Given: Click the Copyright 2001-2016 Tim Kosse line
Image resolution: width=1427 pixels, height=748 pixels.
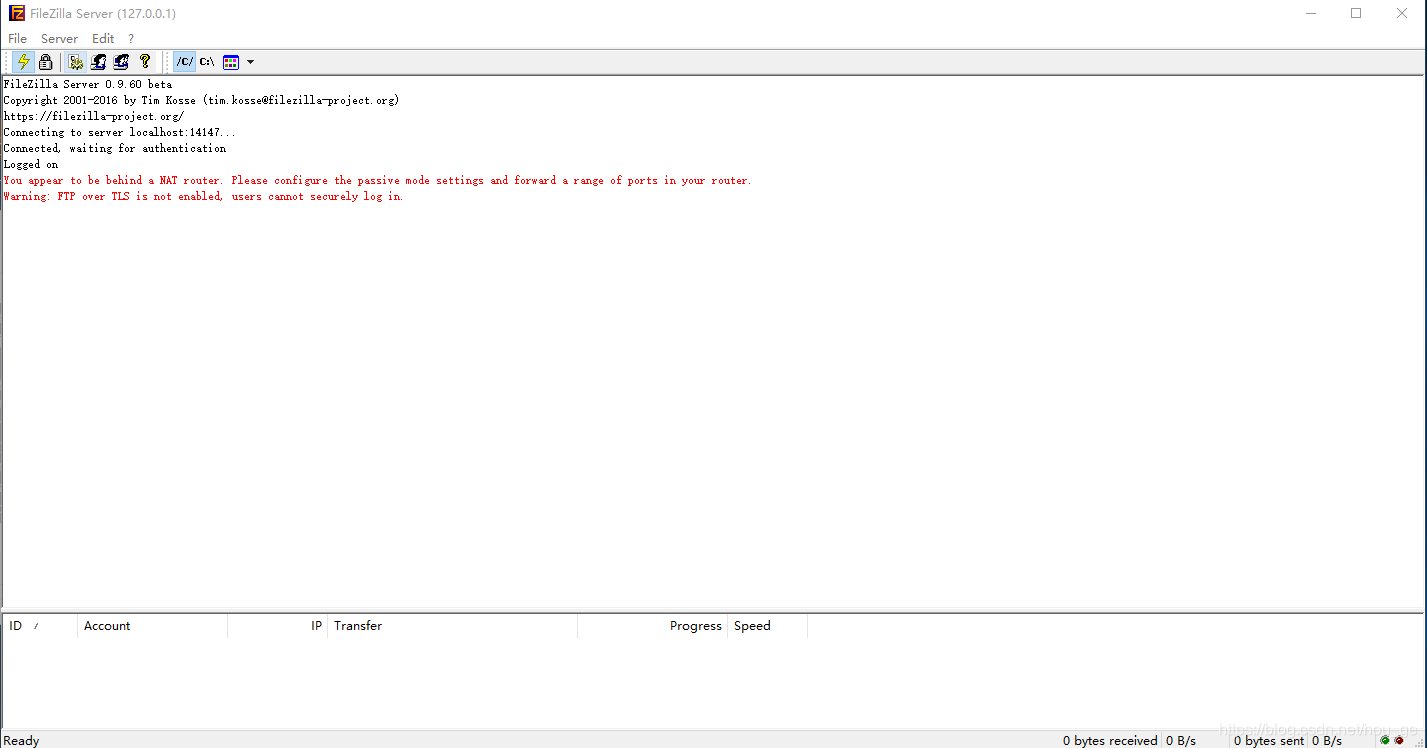Looking at the screenshot, I should pyautogui.click(x=201, y=100).
